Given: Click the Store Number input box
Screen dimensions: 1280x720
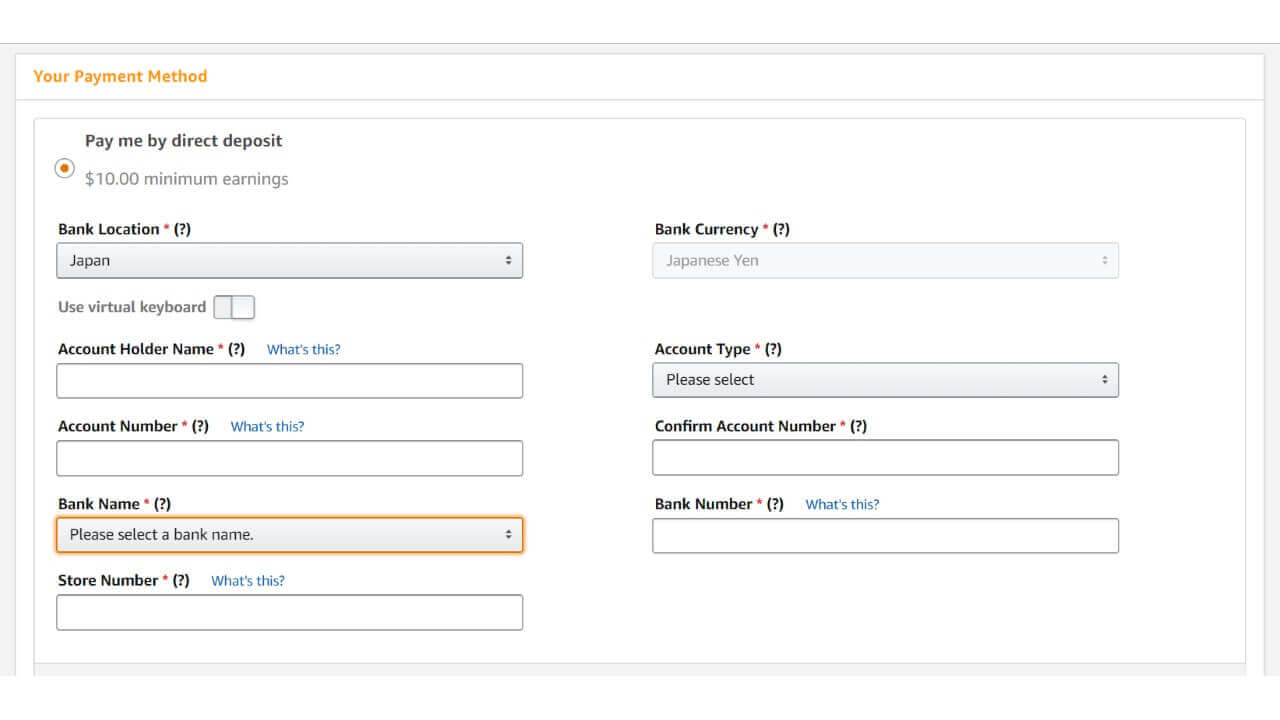Looking at the screenshot, I should click(289, 613).
